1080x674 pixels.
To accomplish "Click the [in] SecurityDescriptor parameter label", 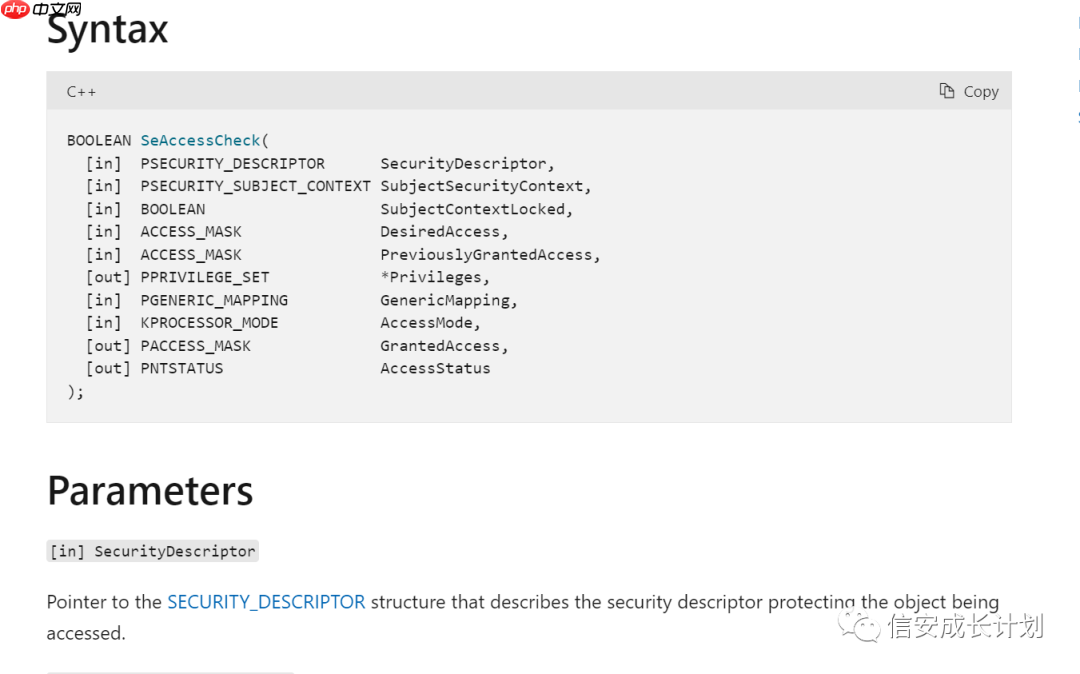I will click(x=152, y=551).
